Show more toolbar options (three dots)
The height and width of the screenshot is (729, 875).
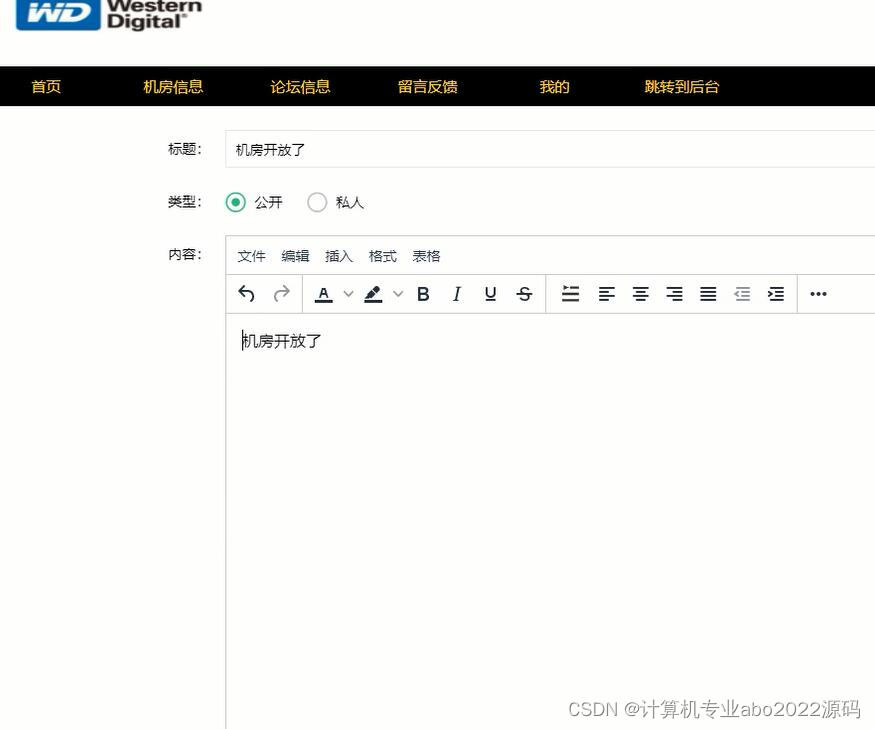pos(818,294)
